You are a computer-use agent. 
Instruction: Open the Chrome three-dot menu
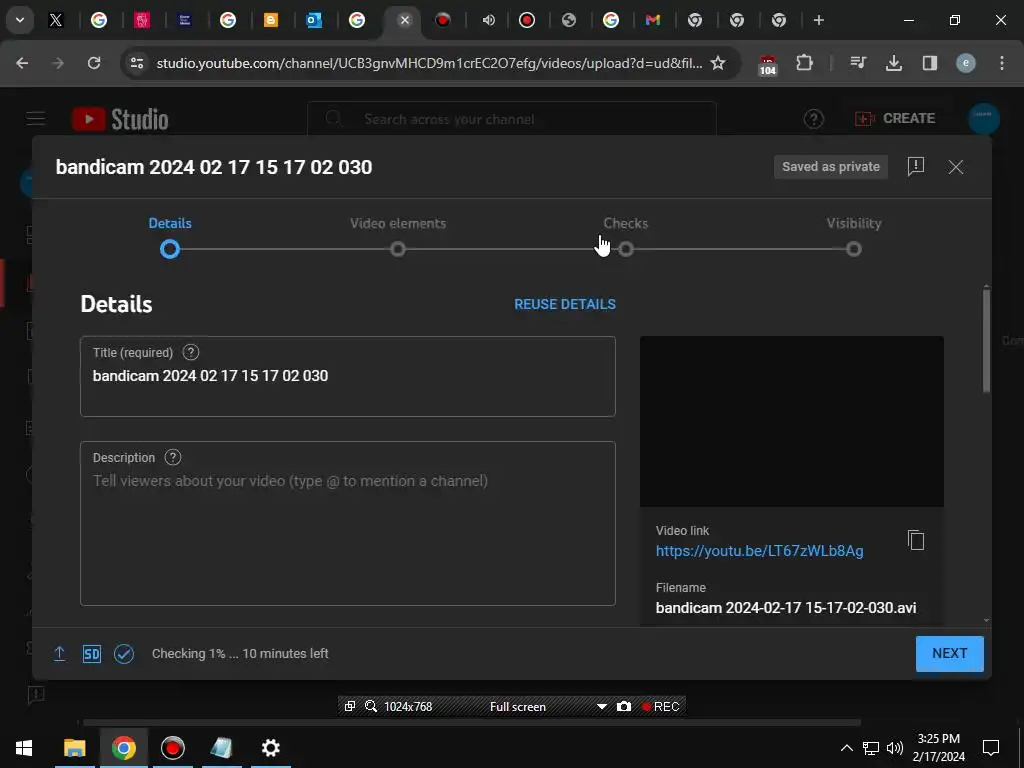tap(1002, 63)
